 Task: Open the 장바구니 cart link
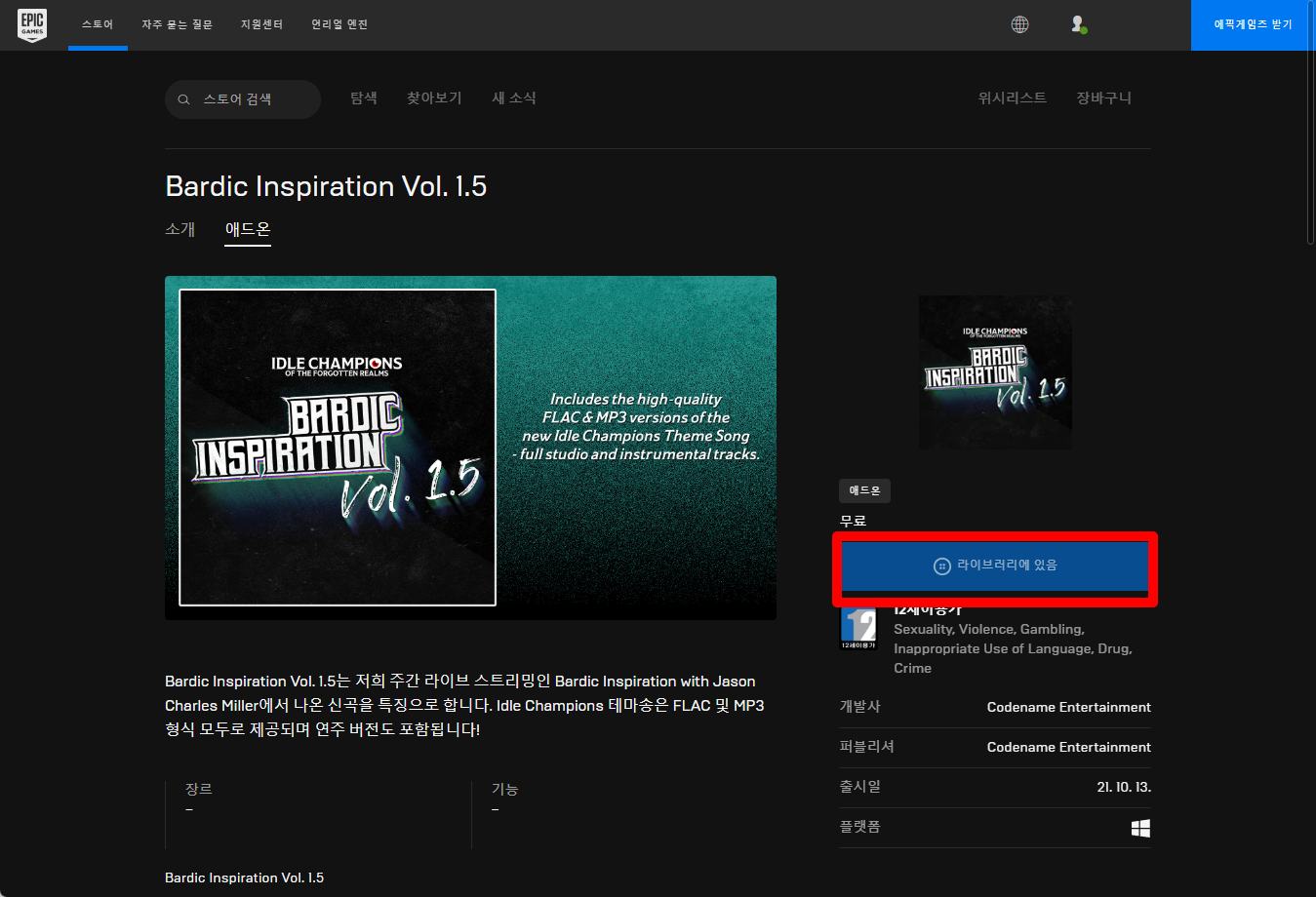[x=1104, y=98]
